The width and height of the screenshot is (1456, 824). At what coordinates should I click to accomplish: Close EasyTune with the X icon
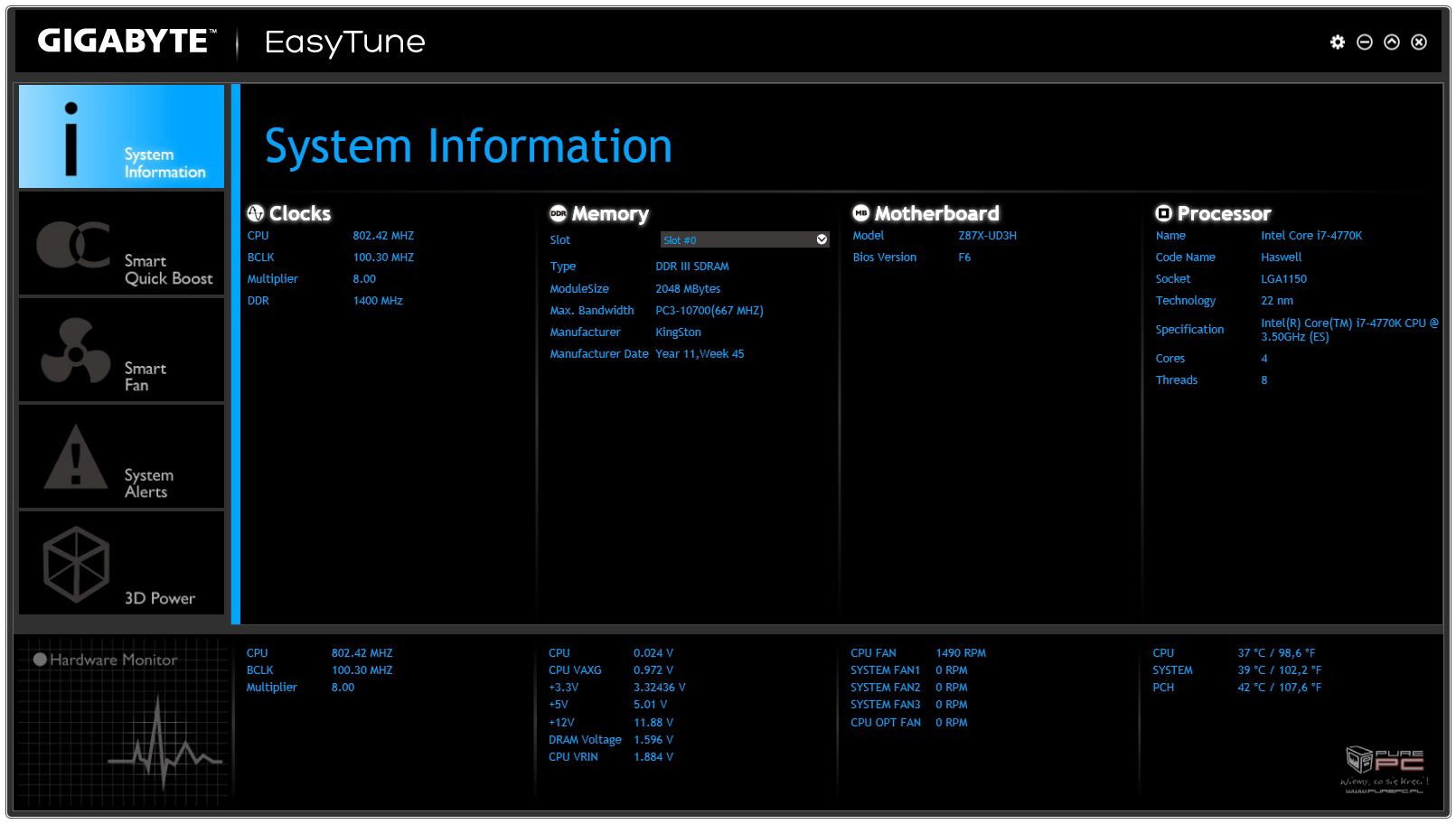pos(1419,42)
